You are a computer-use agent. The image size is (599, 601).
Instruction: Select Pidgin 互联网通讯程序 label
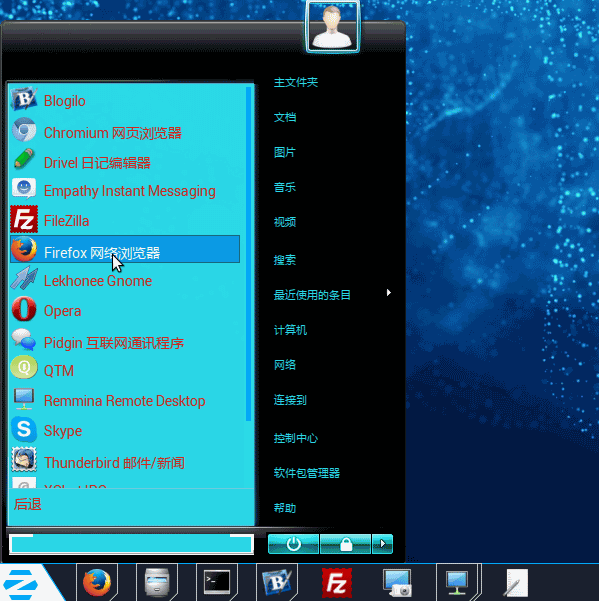coord(114,343)
